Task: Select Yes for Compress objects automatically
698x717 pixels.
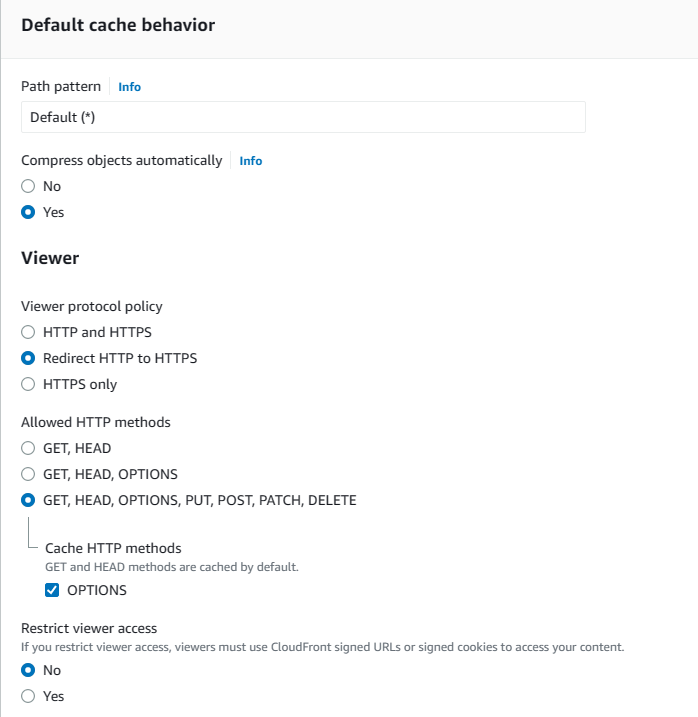Action: click(29, 212)
